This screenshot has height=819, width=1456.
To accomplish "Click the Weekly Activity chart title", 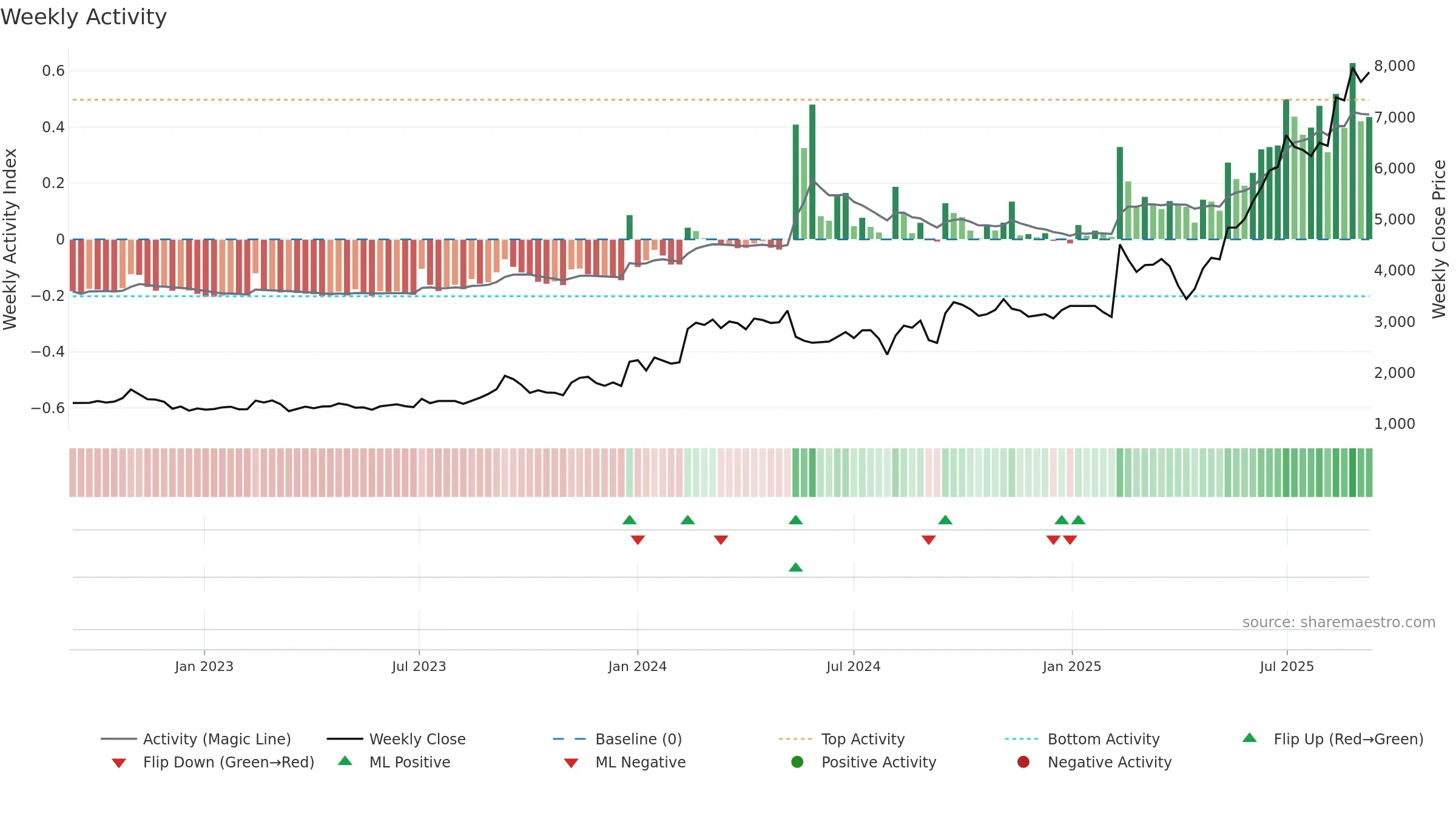I will (x=84, y=17).
